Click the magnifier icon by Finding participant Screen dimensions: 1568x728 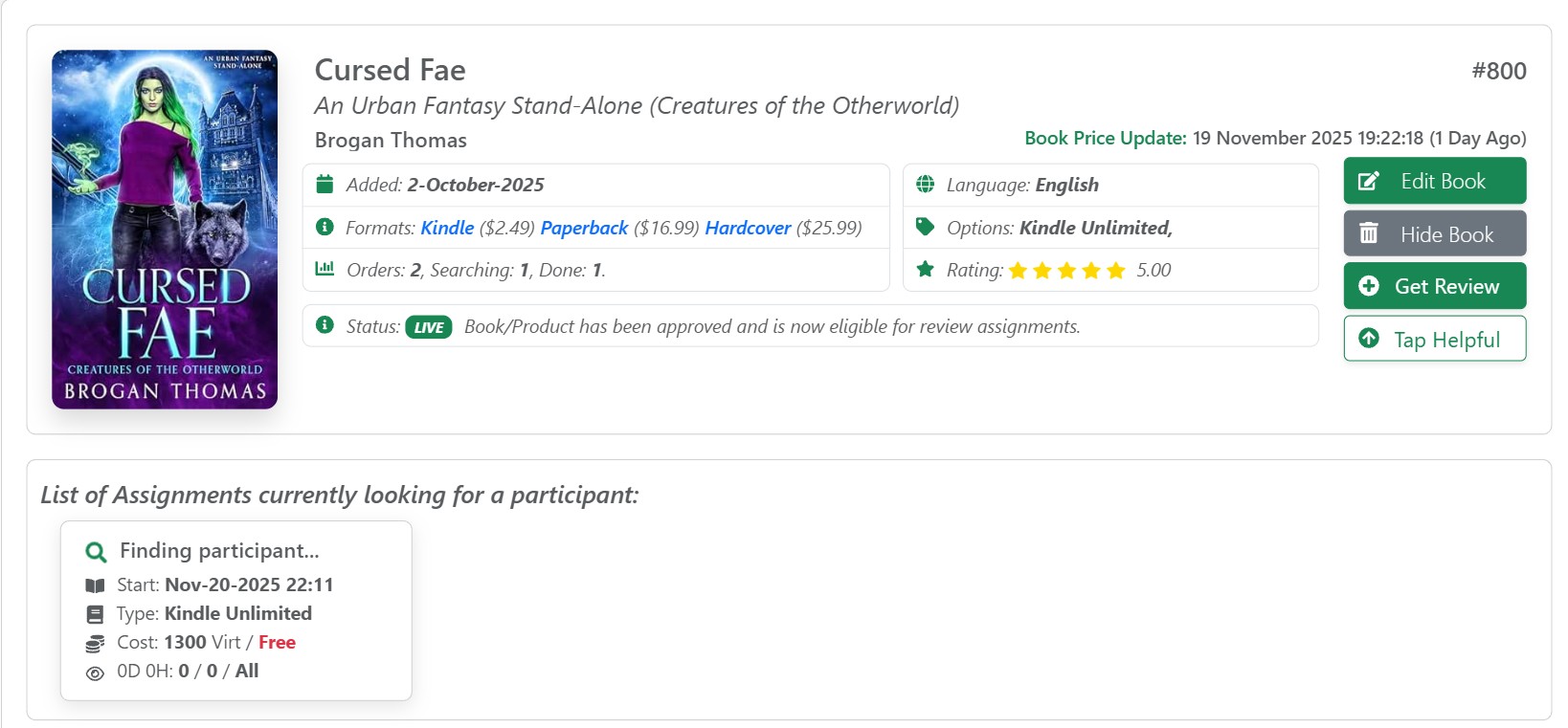click(96, 551)
